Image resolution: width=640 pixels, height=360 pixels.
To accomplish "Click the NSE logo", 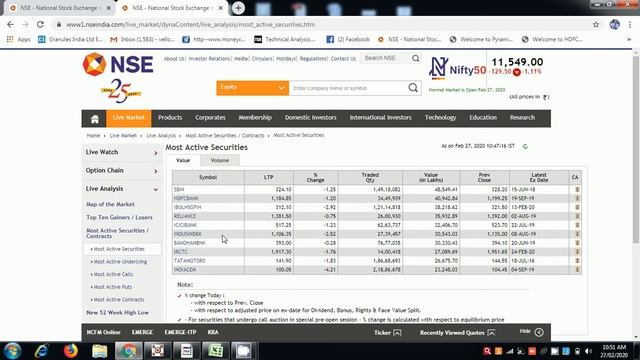I will 118,64.
